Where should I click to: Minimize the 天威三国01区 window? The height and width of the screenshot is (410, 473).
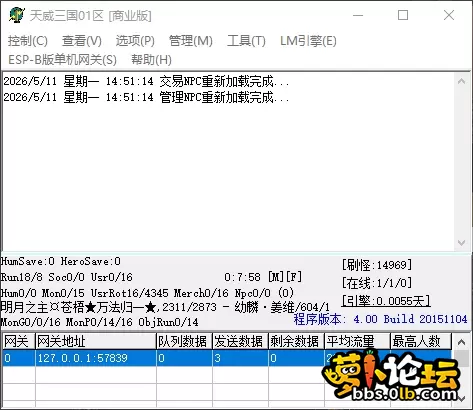[358, 15]
